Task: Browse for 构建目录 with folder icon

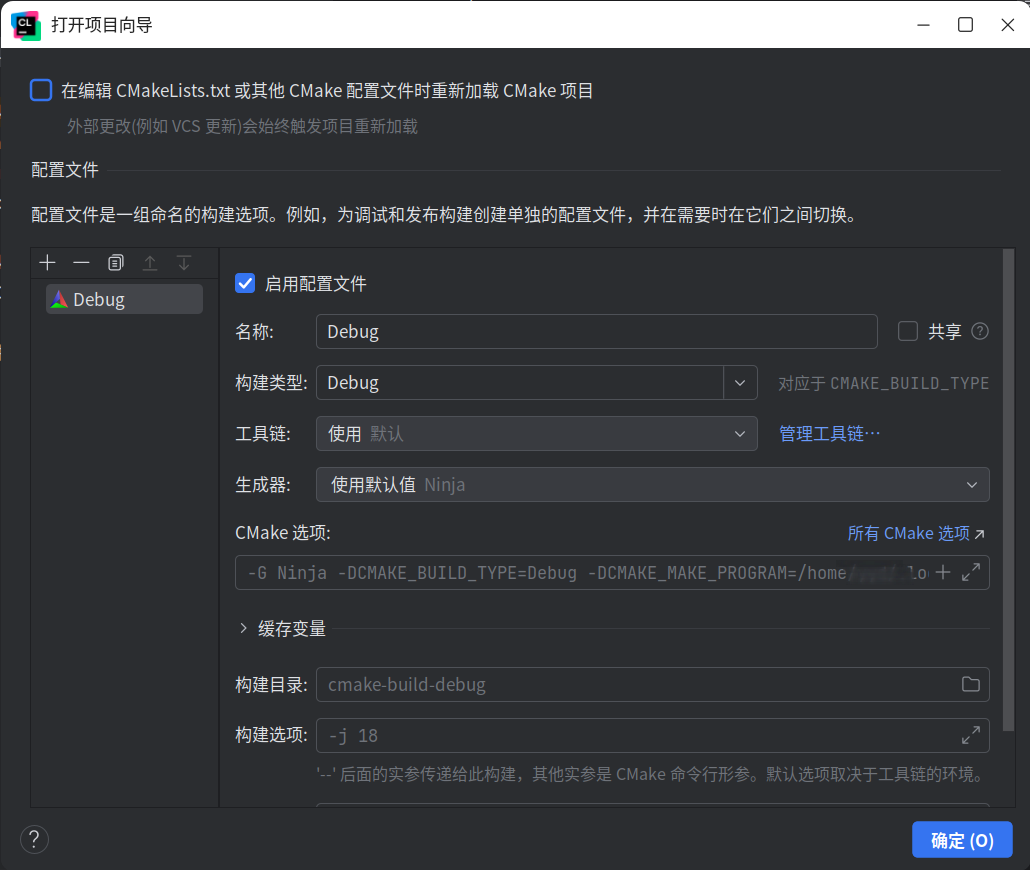Action: (x=970, y=684)
